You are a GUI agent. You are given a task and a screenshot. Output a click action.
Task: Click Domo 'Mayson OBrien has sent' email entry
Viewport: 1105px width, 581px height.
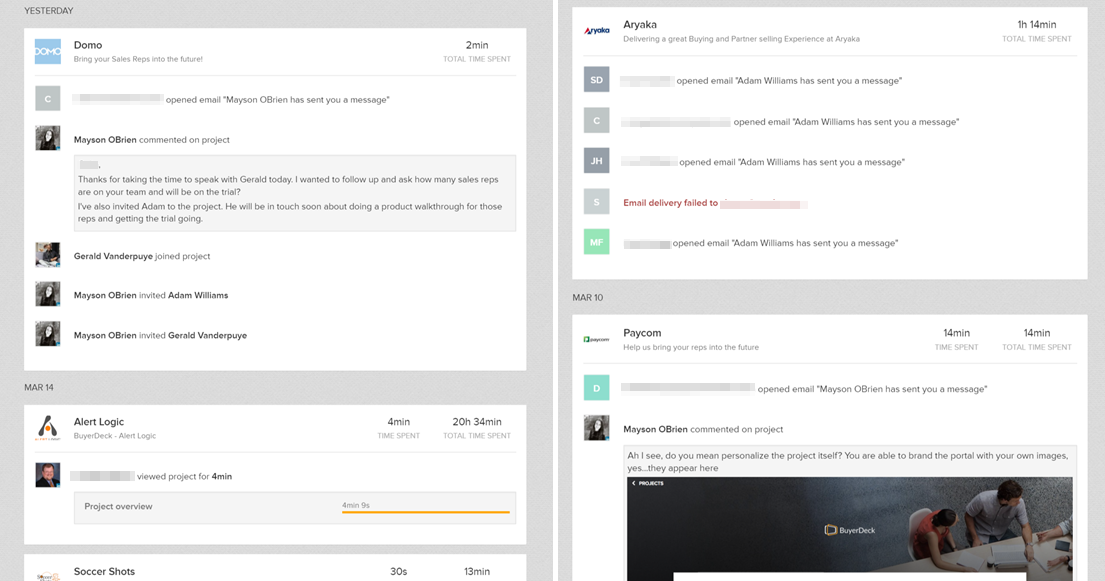pyautogui.click(x=278, y=100)
